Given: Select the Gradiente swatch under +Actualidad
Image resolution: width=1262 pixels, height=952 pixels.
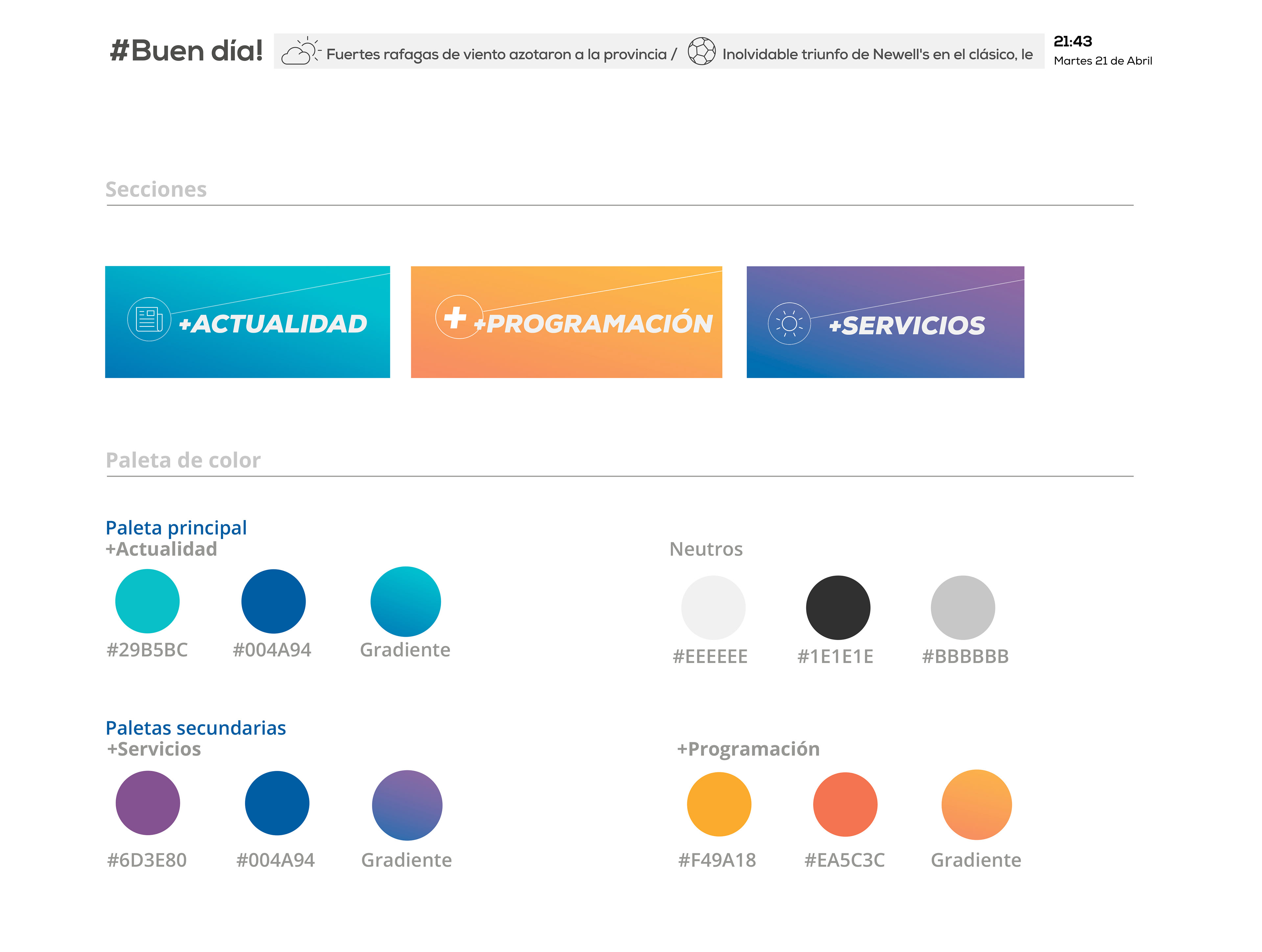Looking at the screenshot, I should click(406, 602).
